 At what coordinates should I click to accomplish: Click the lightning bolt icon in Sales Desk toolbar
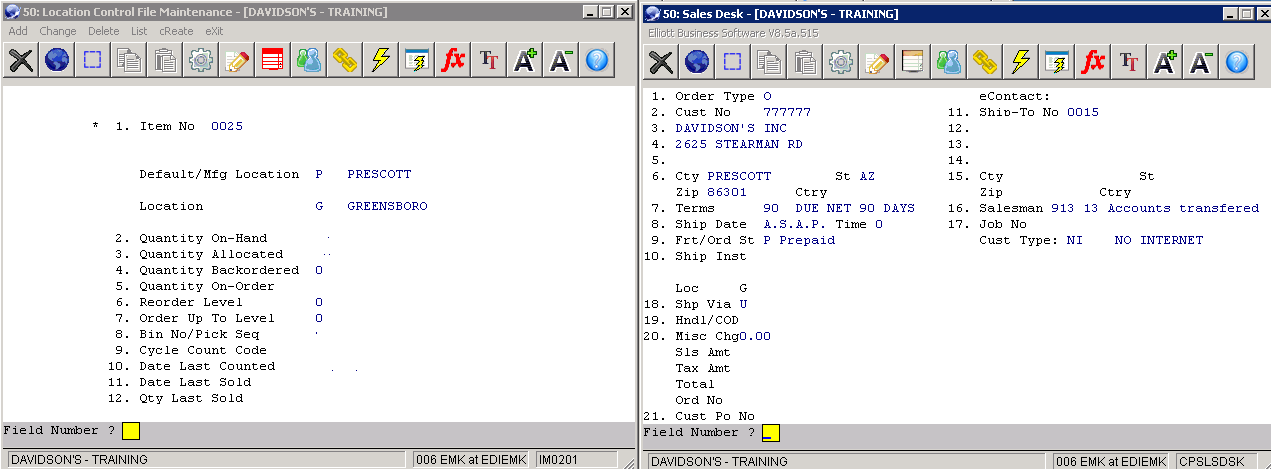[x=1020, y=62]
